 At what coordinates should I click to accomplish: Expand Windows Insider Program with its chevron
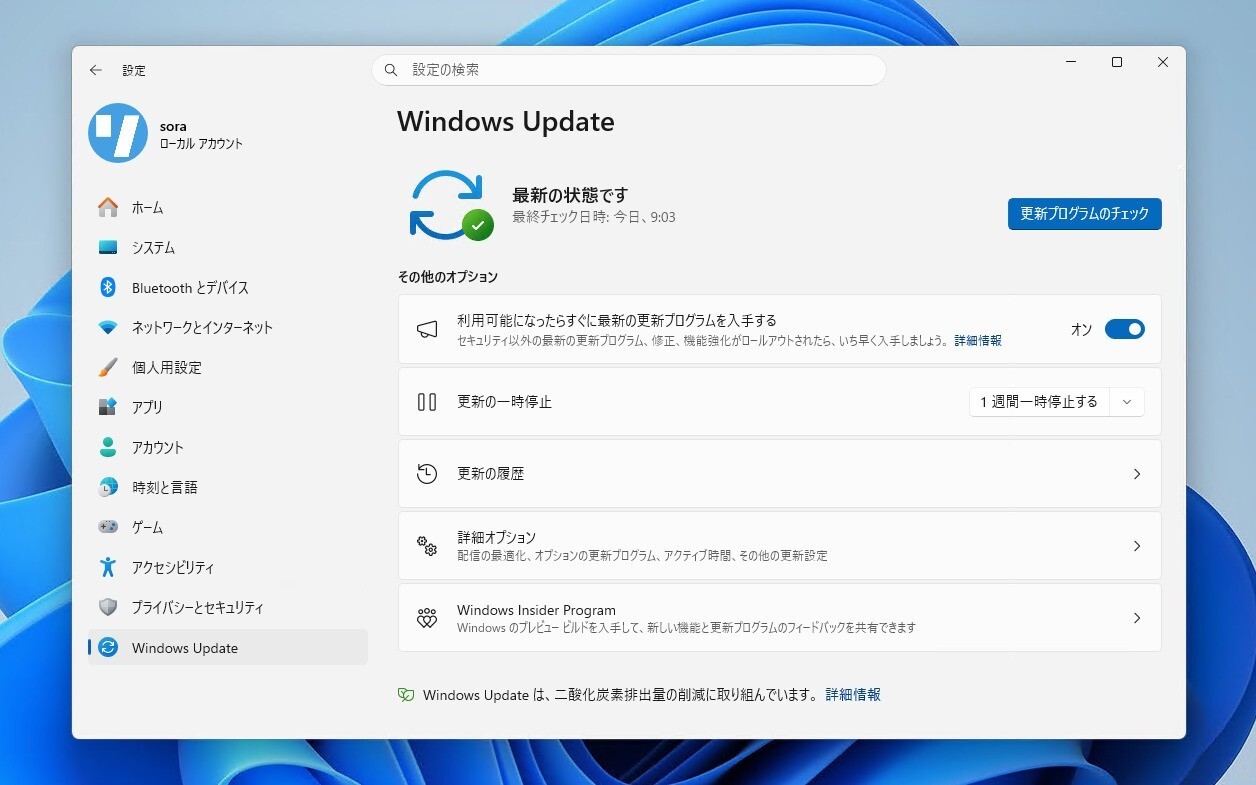point(1137,618)
